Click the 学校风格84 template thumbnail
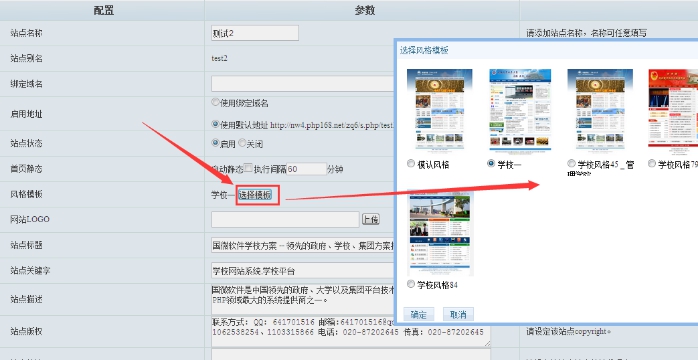Viewport: 698px width, 360px height. (x=440, y=232)
